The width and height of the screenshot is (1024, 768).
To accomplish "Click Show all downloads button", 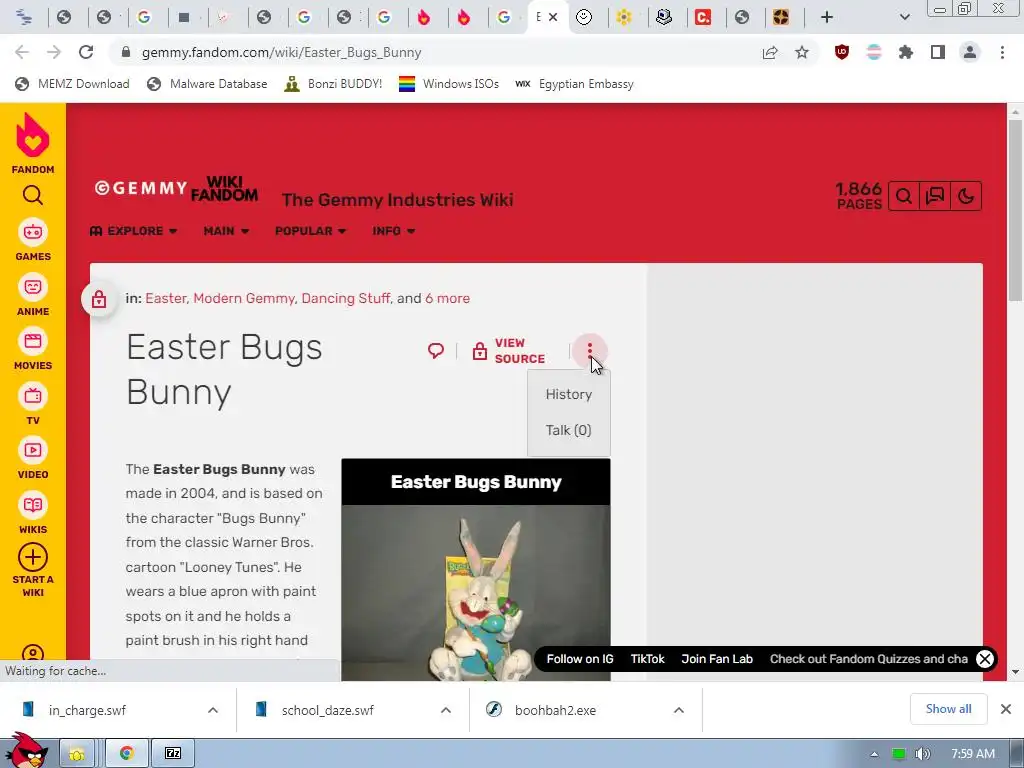I will (948, 709).
